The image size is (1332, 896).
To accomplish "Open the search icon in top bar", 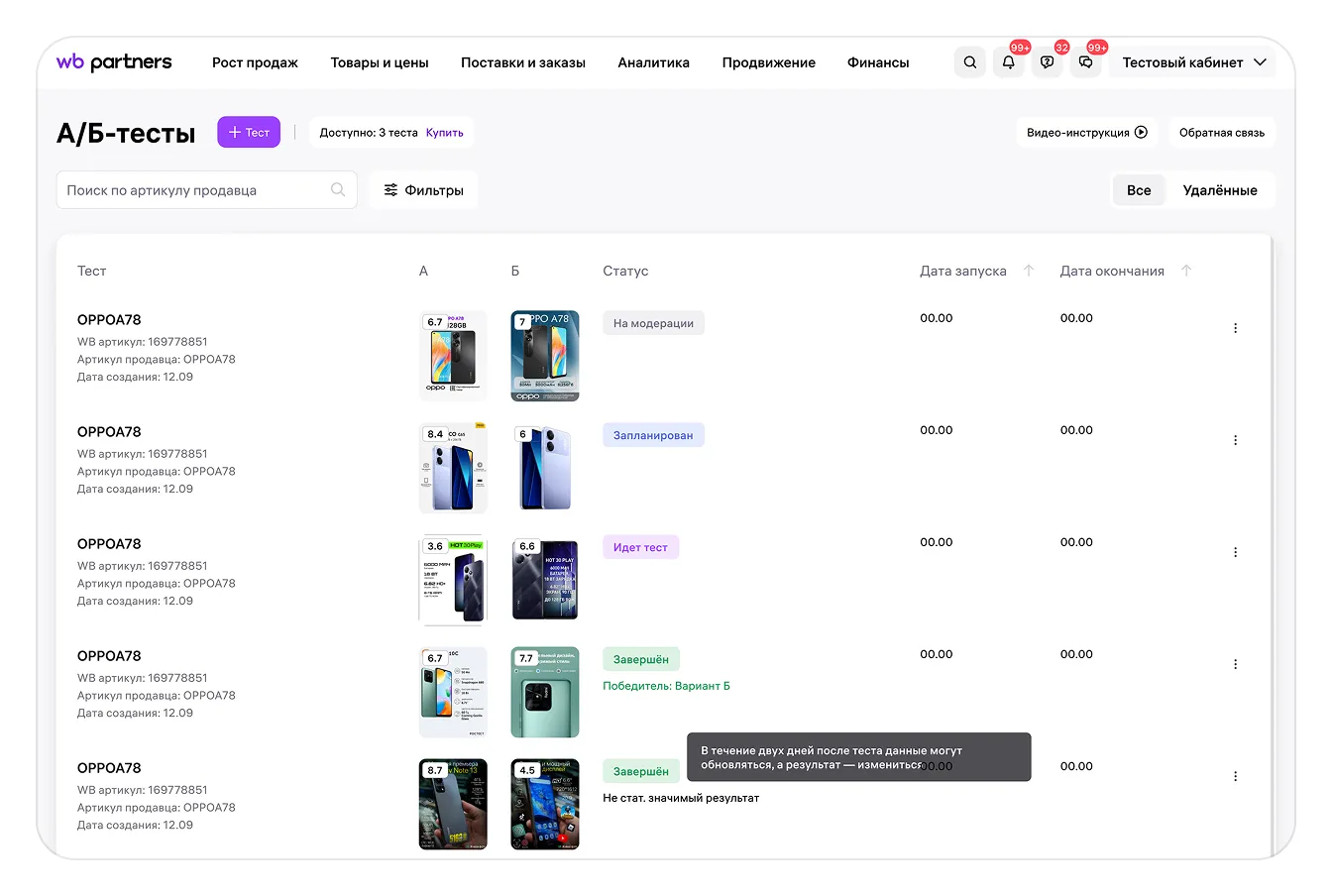I will 970,62.
